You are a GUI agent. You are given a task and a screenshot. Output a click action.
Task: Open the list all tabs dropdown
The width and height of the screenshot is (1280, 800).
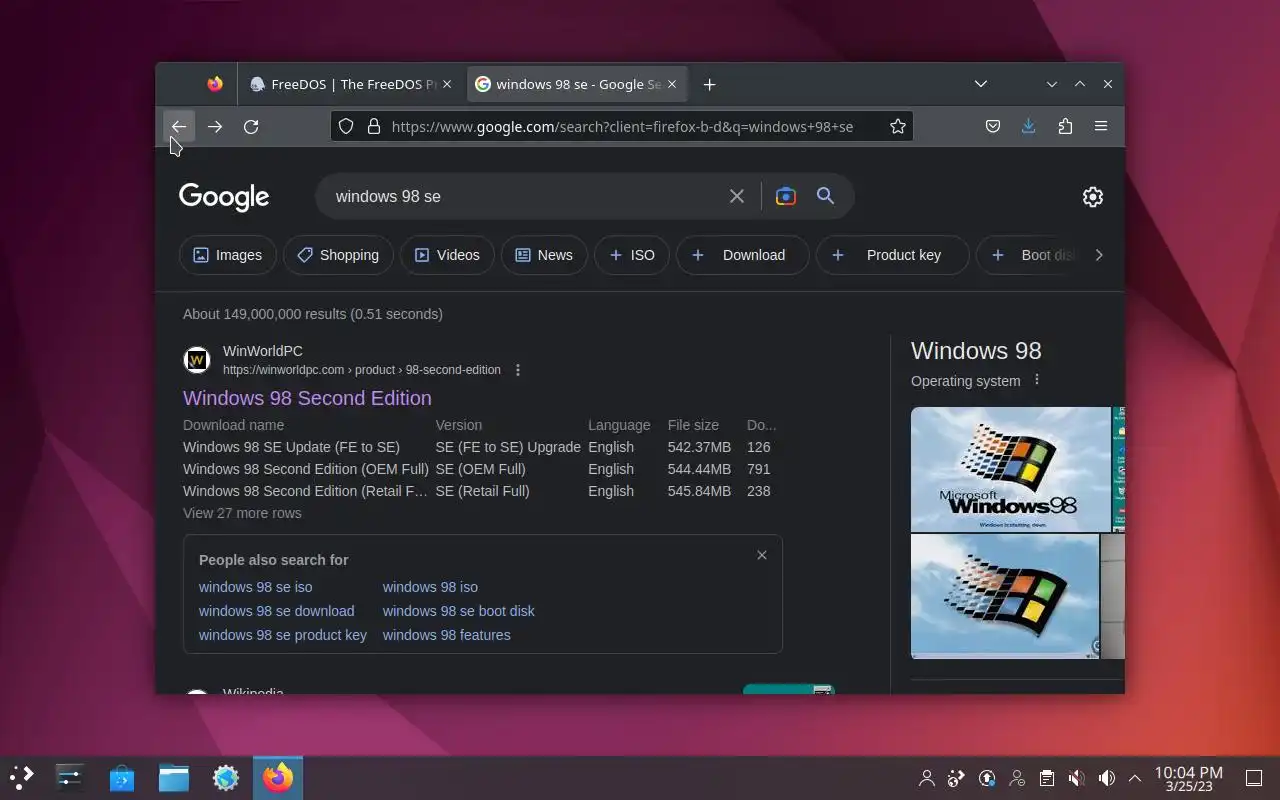pyautogui.click(x=981, y=84)
